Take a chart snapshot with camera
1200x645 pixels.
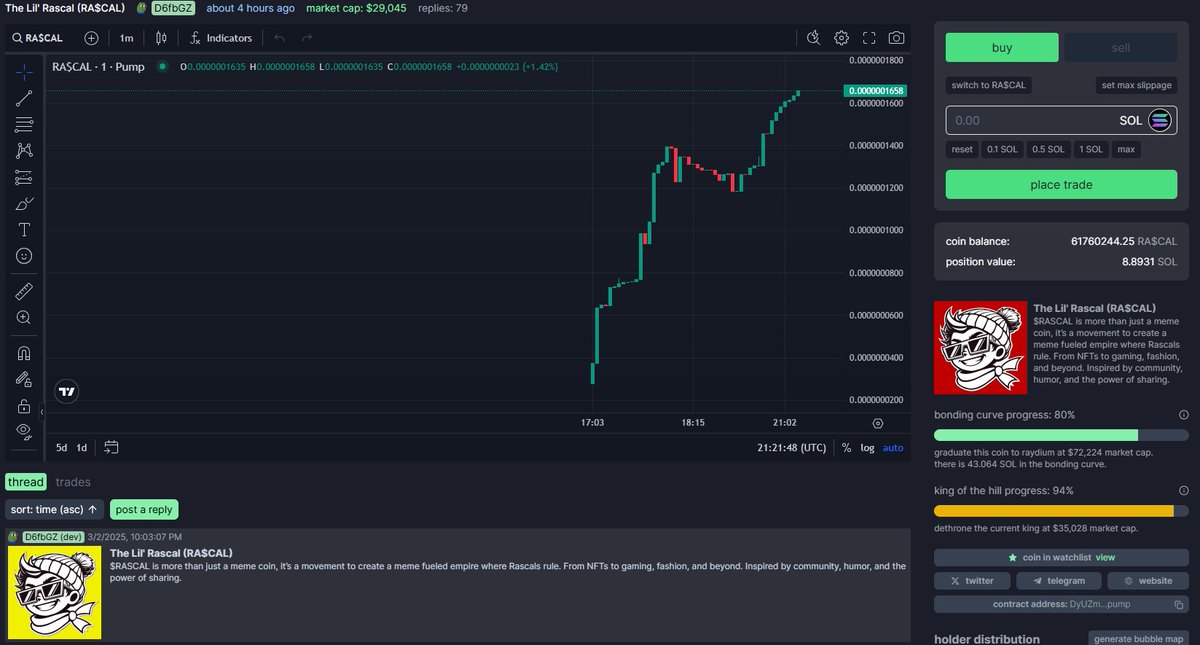(x=897, y=38)
